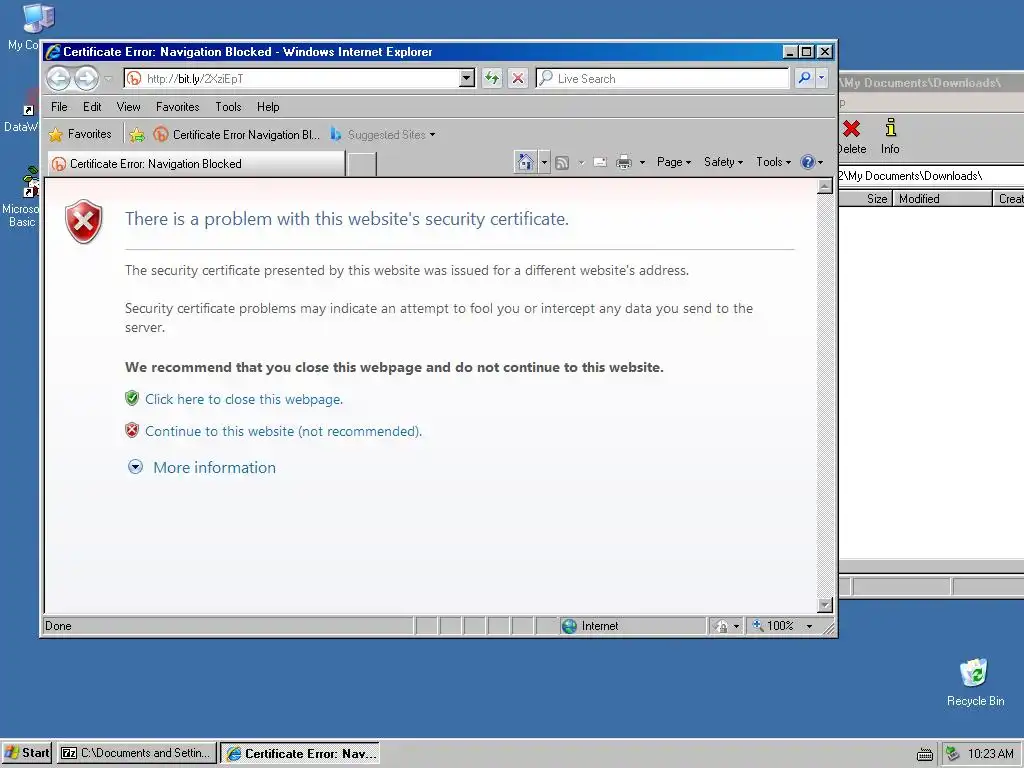Click the Internet zone status indicator

(x=632, y=626)
